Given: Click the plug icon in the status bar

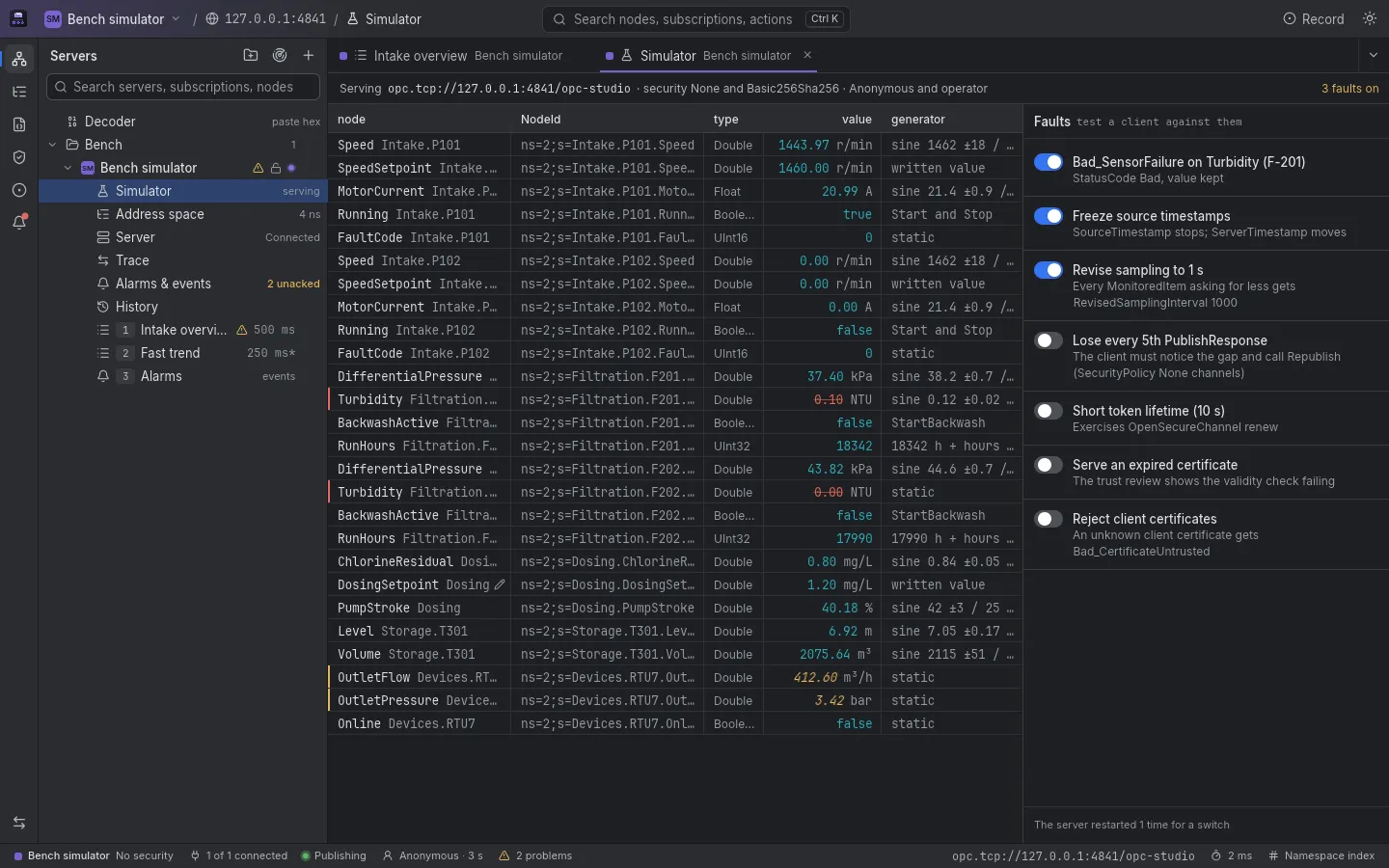Looking at the screenshot, I should click(x=195, y=855).
